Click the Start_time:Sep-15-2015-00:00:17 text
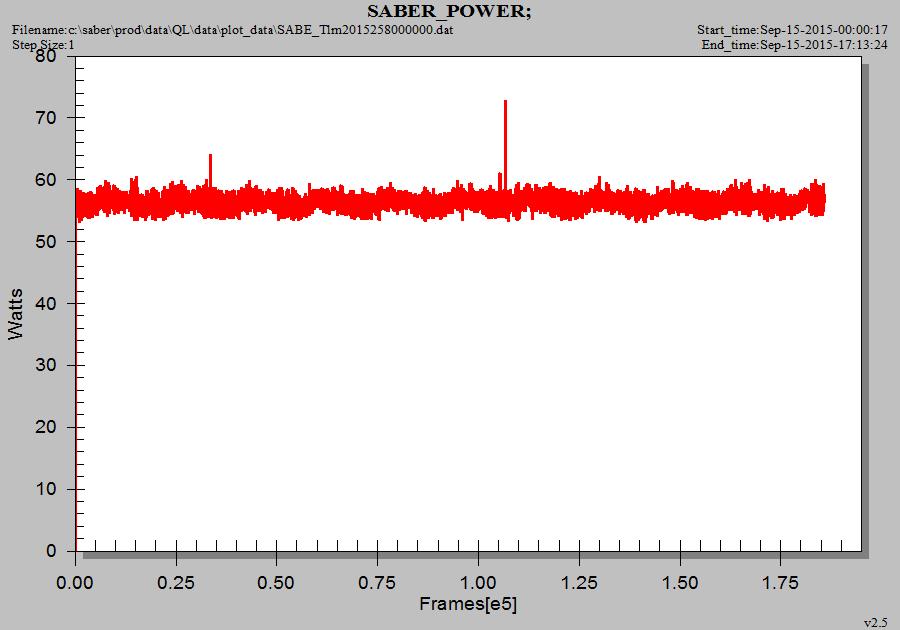Image resolution: width=900 pixels, height=630 pixels. (792, 29)
